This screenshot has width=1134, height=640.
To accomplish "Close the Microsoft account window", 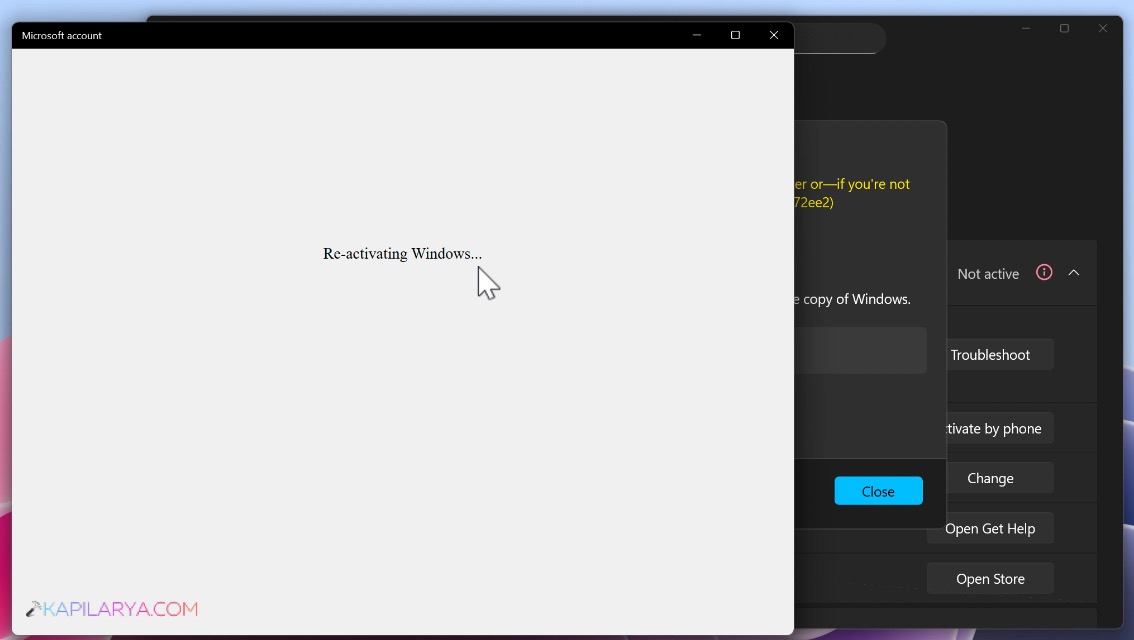I will 774,34.
